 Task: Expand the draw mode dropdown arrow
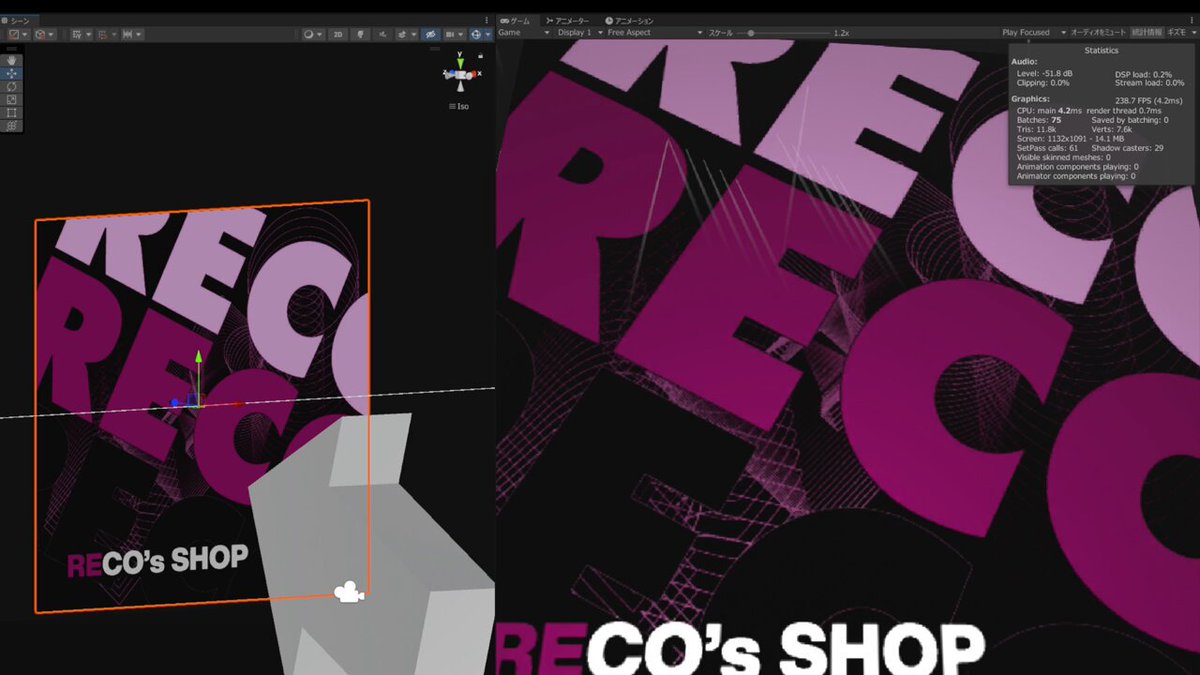click(319, 34)
